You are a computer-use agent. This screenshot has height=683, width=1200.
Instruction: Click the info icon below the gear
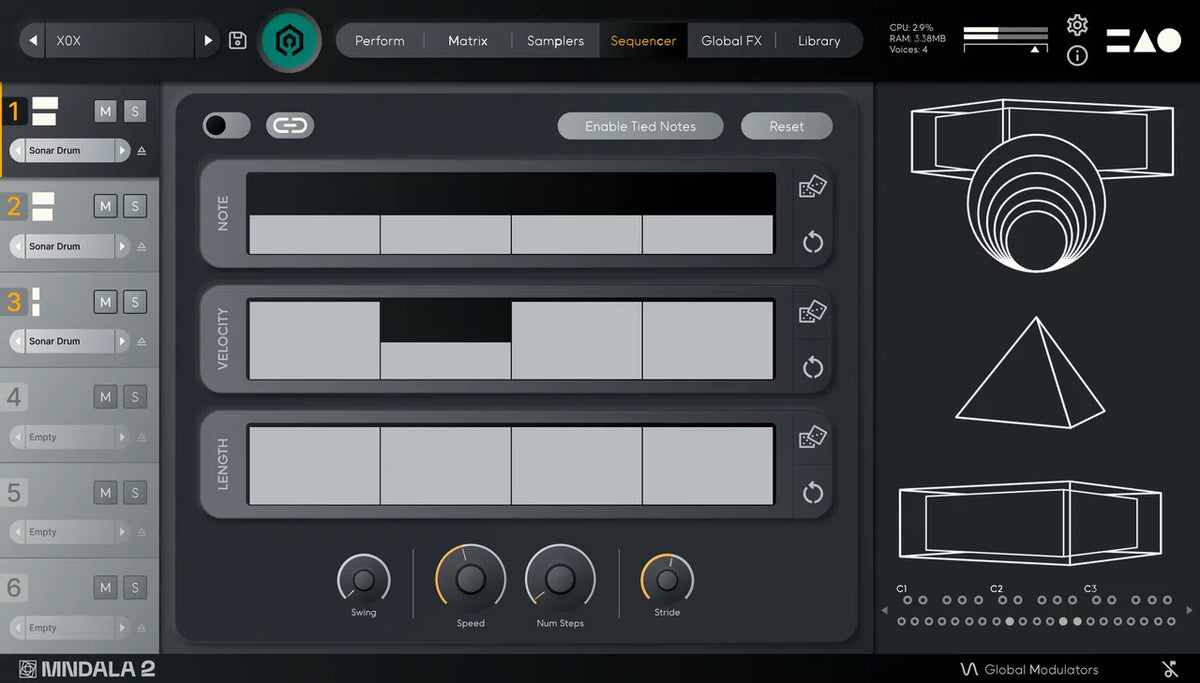[x=1077, y=56]
